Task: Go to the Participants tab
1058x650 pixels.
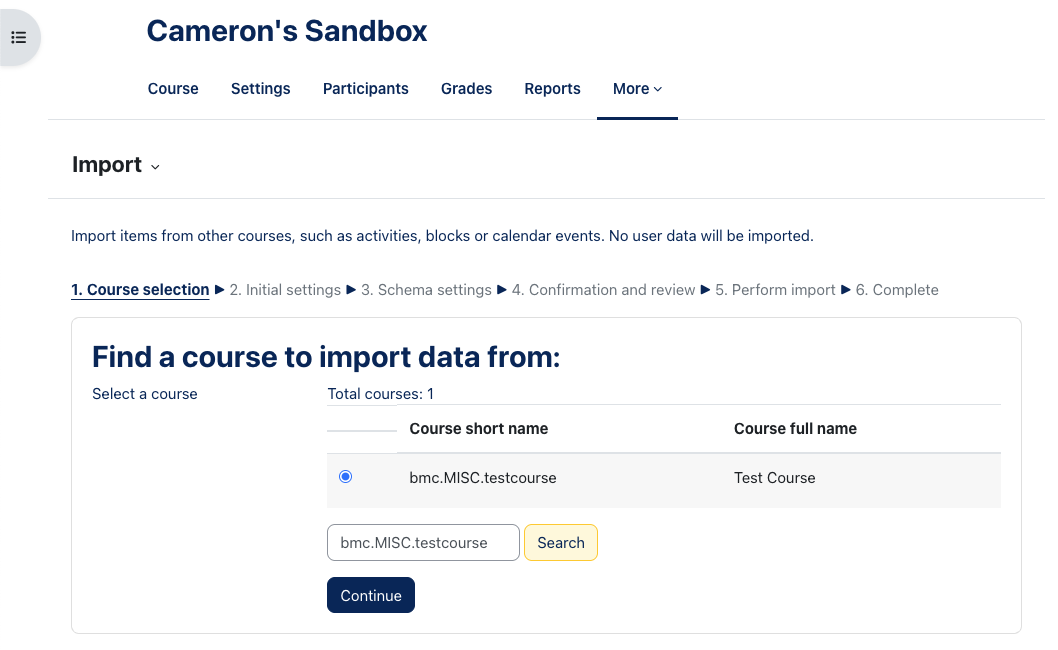Action: coord(366,89)
